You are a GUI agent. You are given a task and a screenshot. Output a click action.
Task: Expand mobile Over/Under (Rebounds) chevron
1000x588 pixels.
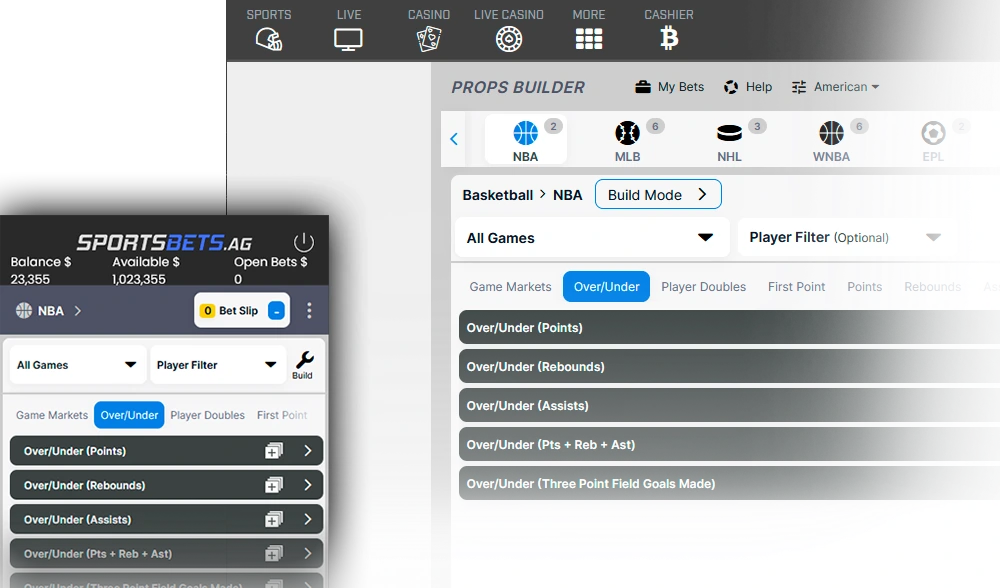pyautogui.click(x=307, y=485)
